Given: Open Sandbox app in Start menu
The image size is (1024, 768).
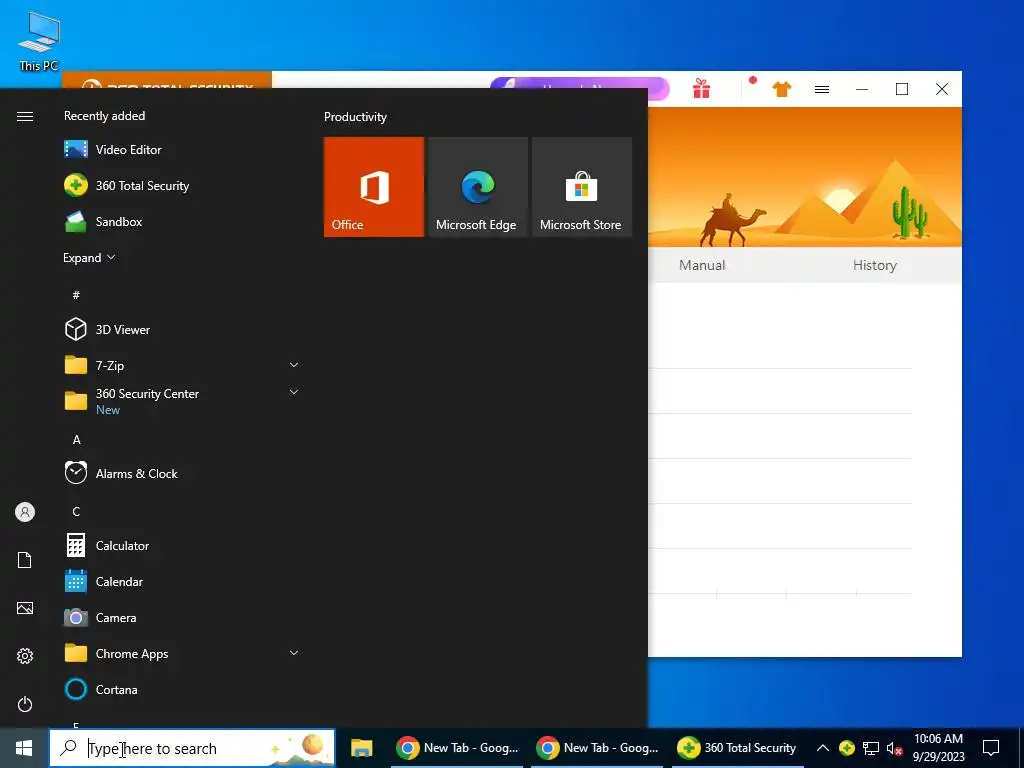Looking at the screenshot, I should tap(183, 221).
